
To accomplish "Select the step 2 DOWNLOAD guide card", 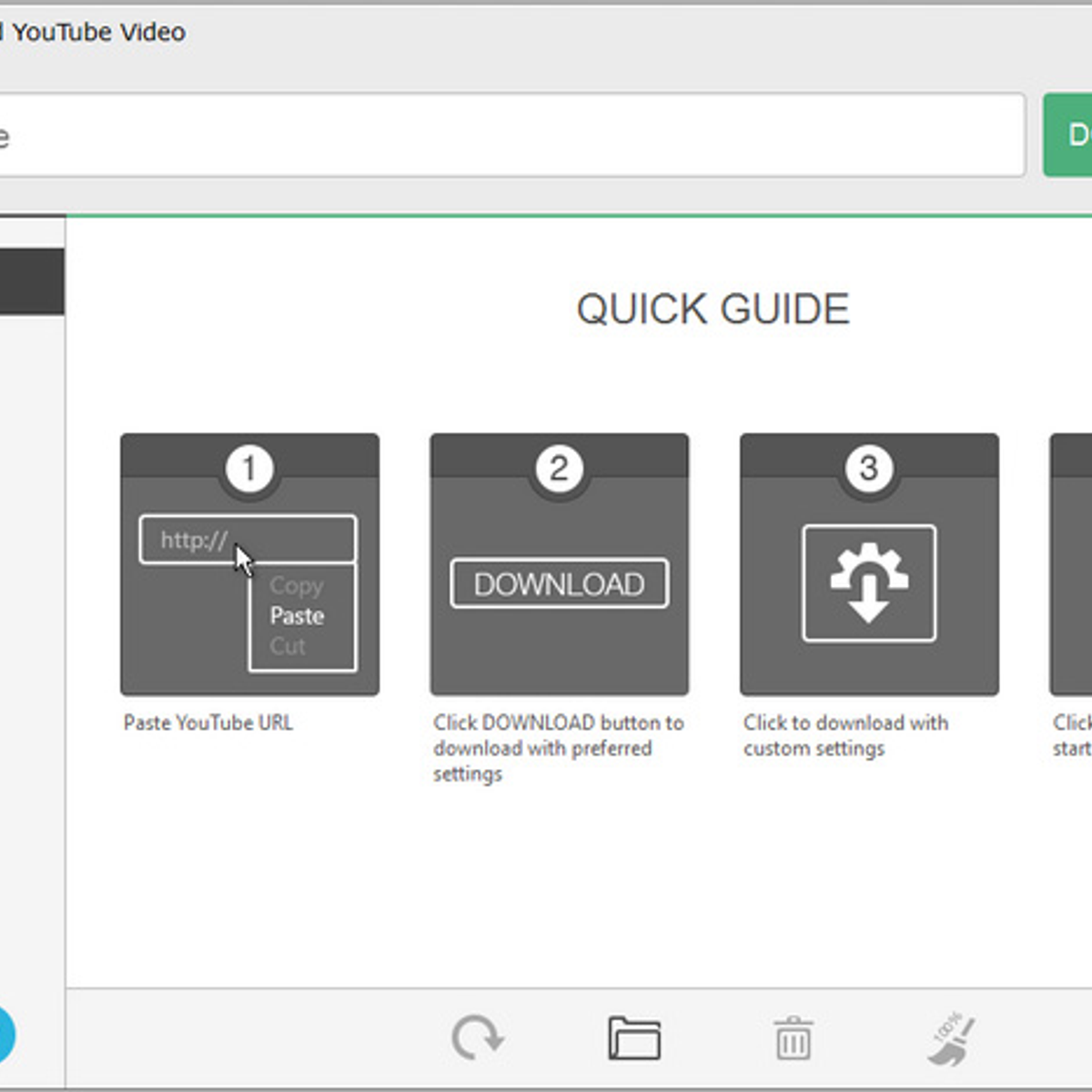I will [x=560, y=564].
